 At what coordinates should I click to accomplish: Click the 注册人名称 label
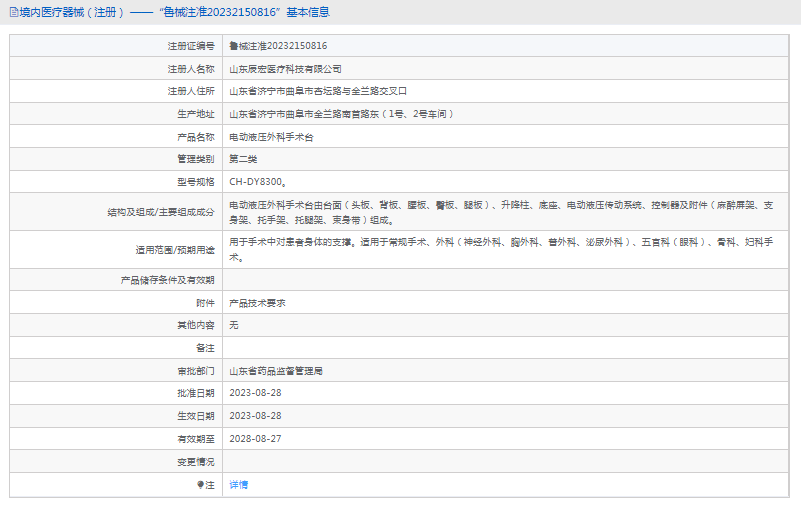(x=191, y=69)
